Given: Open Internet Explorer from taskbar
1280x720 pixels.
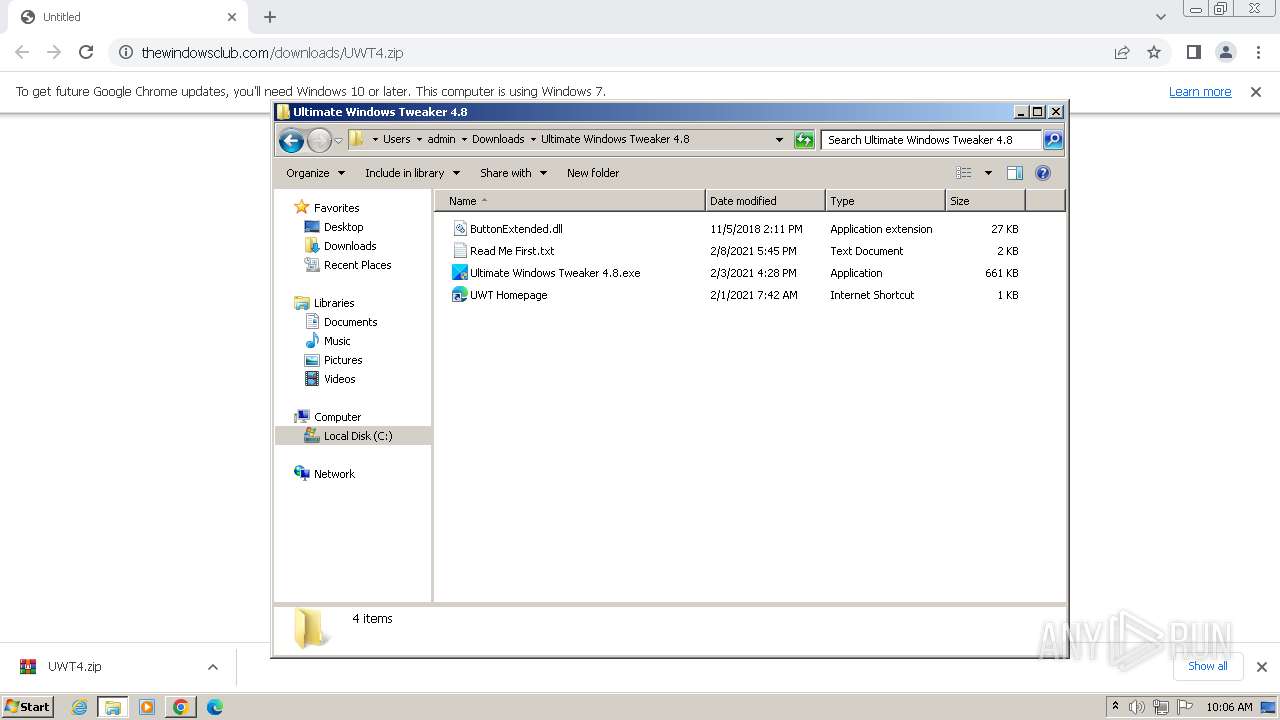Looking at the screenshot, I should click(x=79, y=707).
